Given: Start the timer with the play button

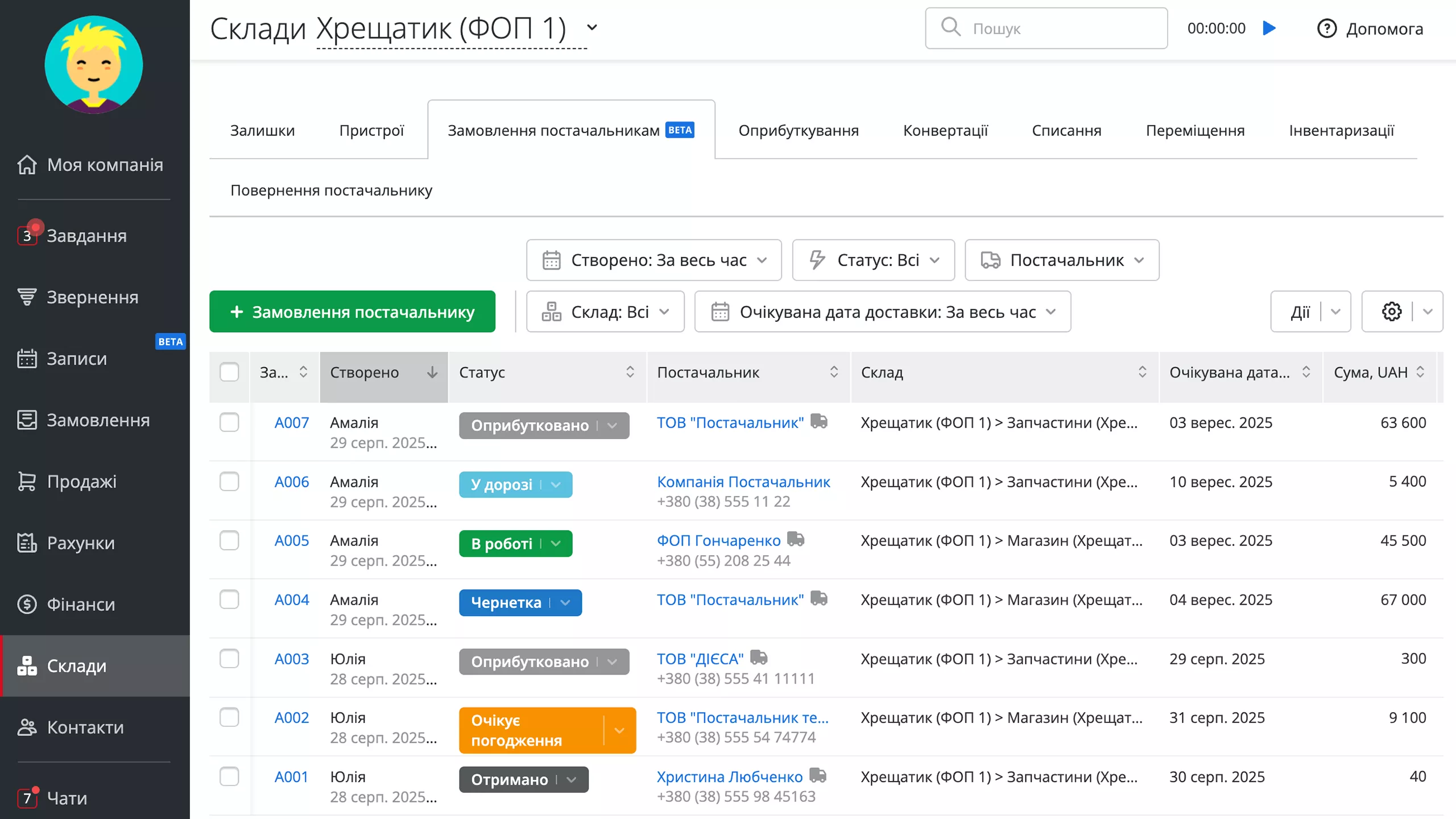Looking at the screenshot, I should pos(1269,28).
